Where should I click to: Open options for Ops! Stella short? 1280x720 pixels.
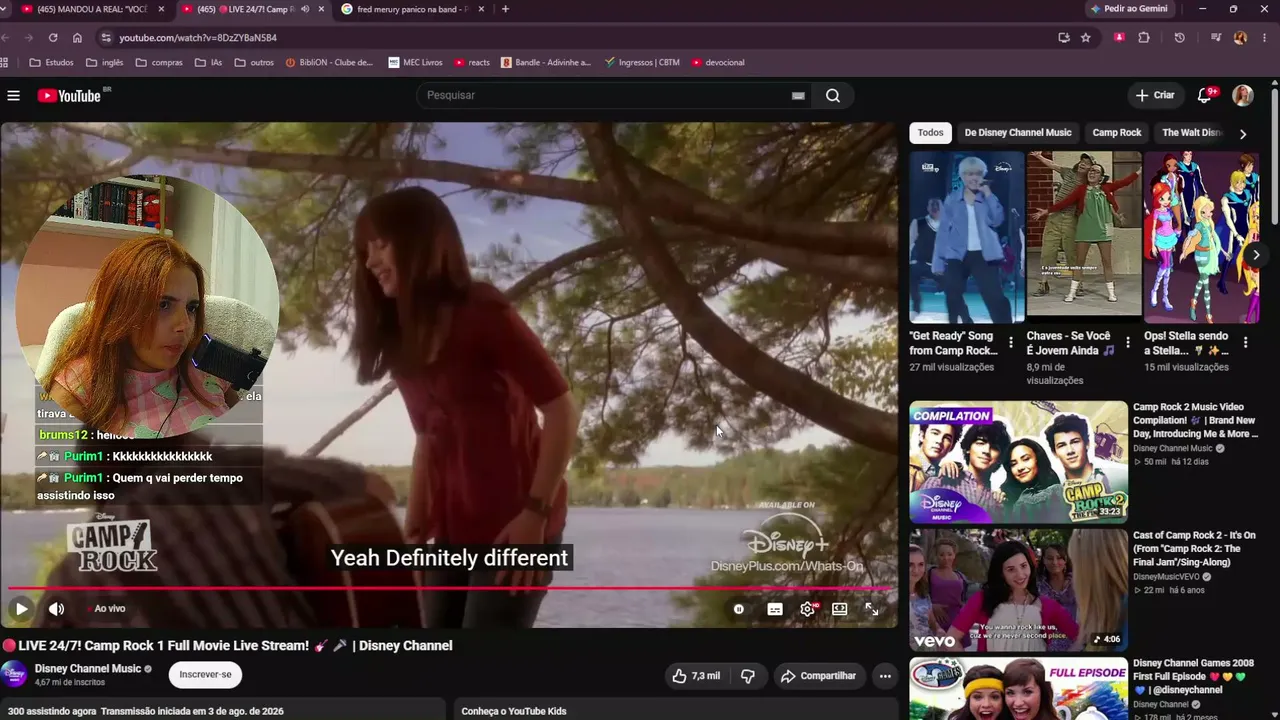click(x=1246, y=343)
